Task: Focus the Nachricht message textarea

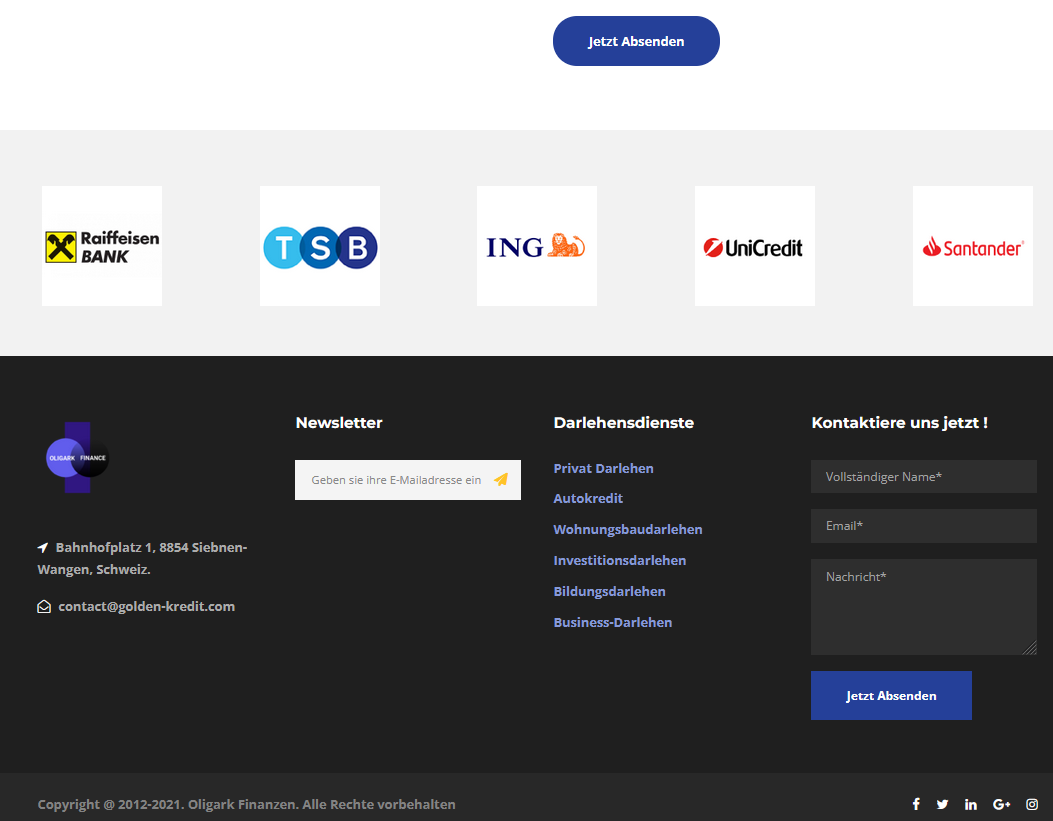Action: coord(923,607)
